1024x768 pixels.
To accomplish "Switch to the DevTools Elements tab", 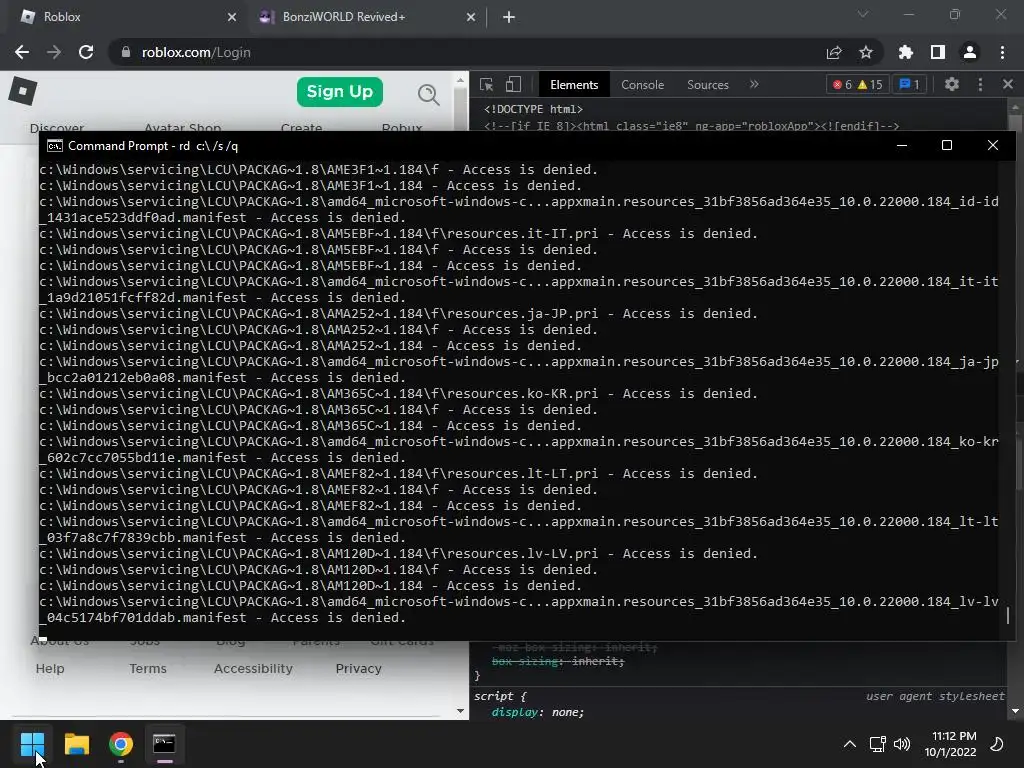I will coord(574,85).
